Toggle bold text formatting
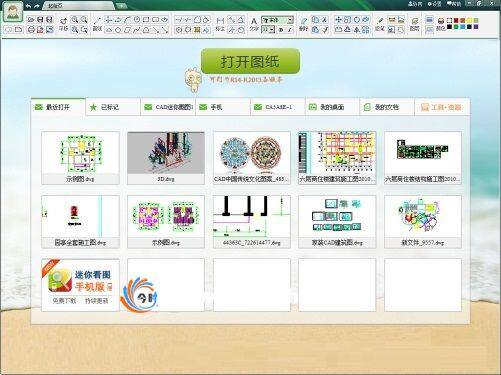This screenshot has width=501, height=375. (281, 30)
